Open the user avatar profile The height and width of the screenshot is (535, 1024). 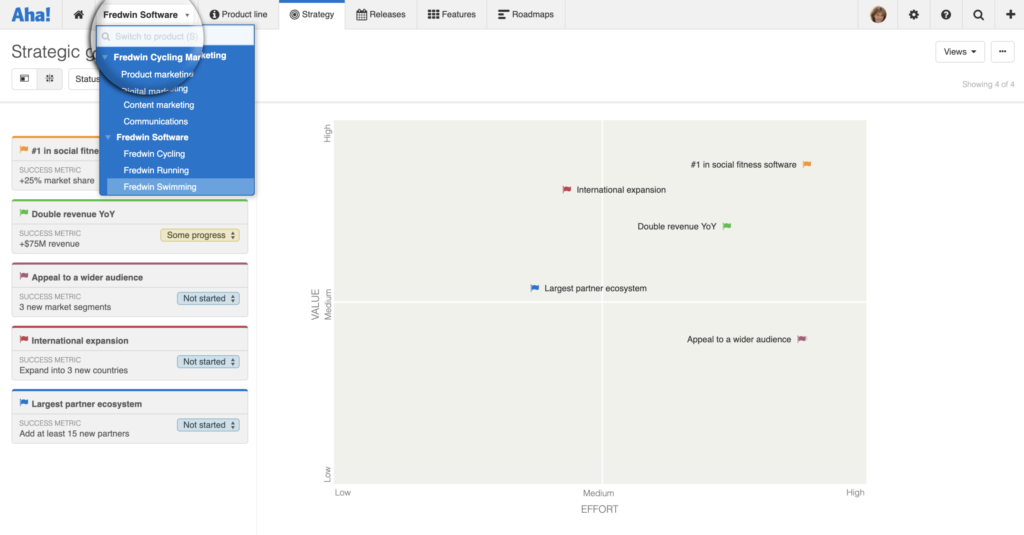(x=878, y=14)
